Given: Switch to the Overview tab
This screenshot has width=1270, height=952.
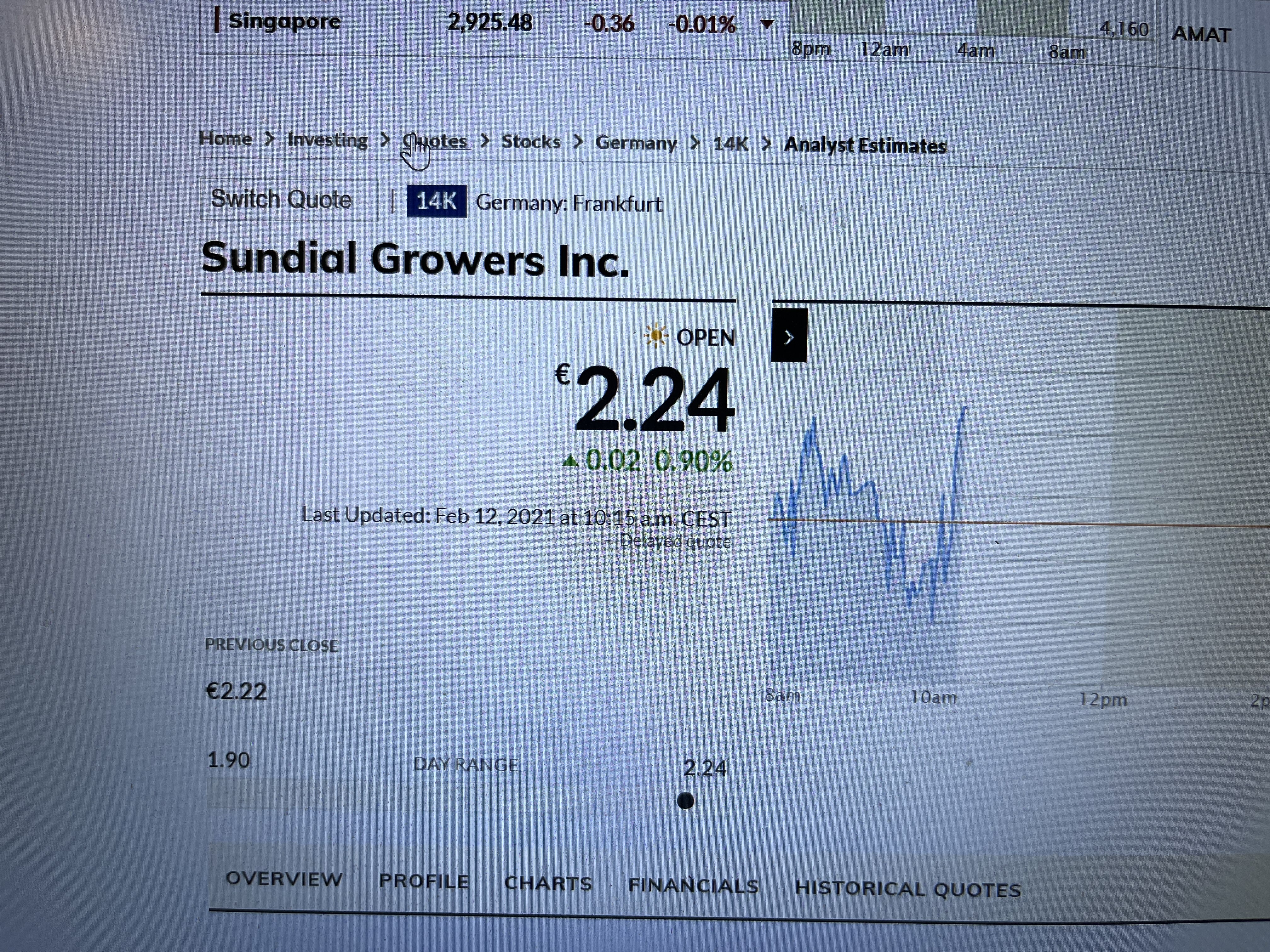Looking at the screenshot, I should tap(284, 879).
